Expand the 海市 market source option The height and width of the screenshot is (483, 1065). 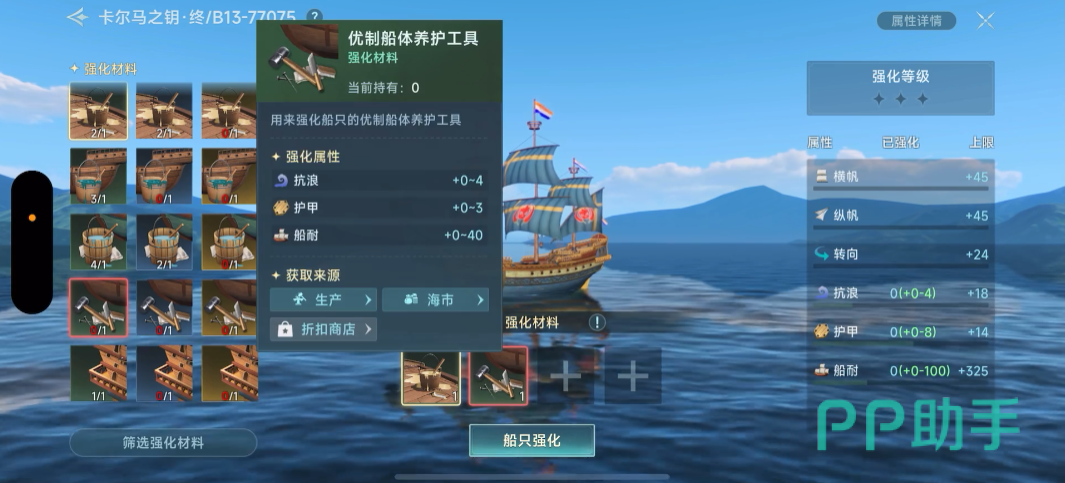pos(435,300)
